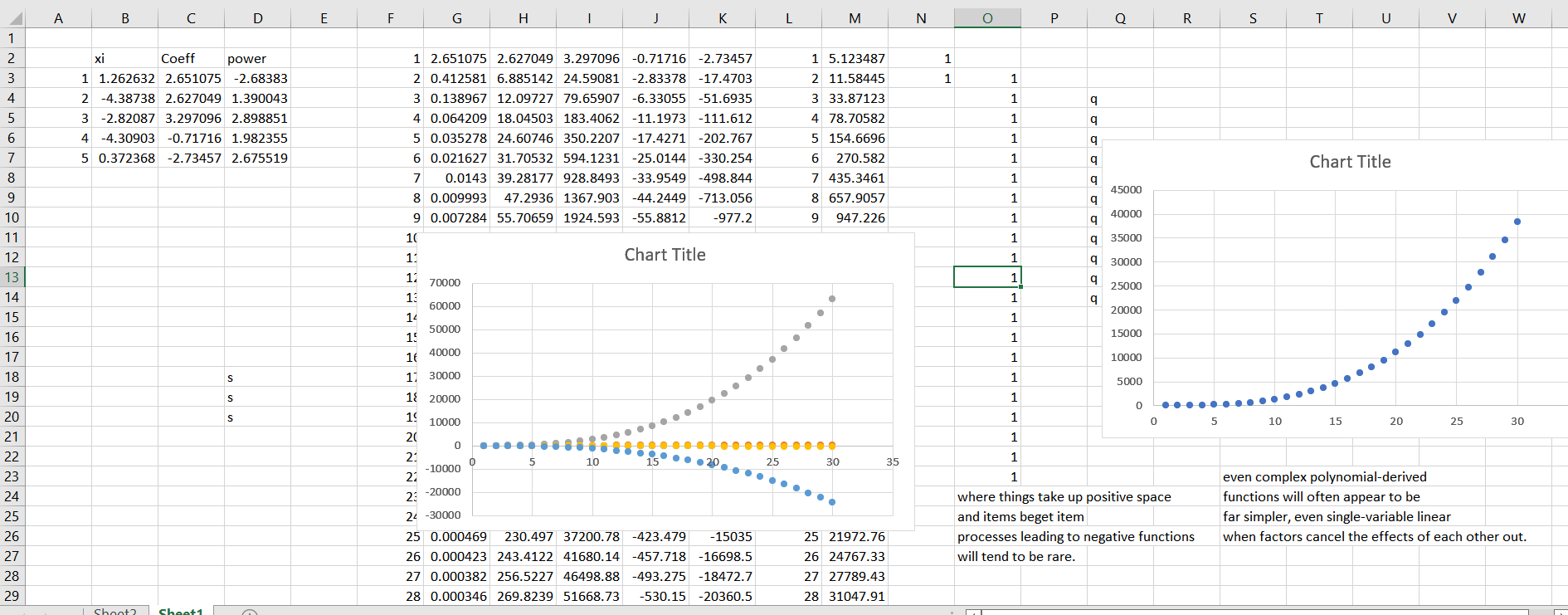
Task: Select cell containing 1367.903
Action: 589,198
